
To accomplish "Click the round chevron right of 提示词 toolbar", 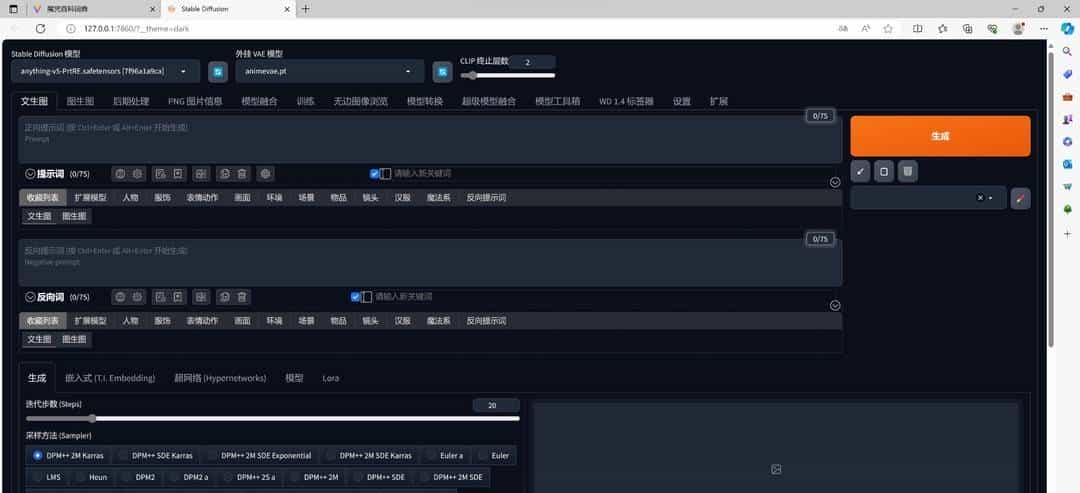I will point(835,182).
